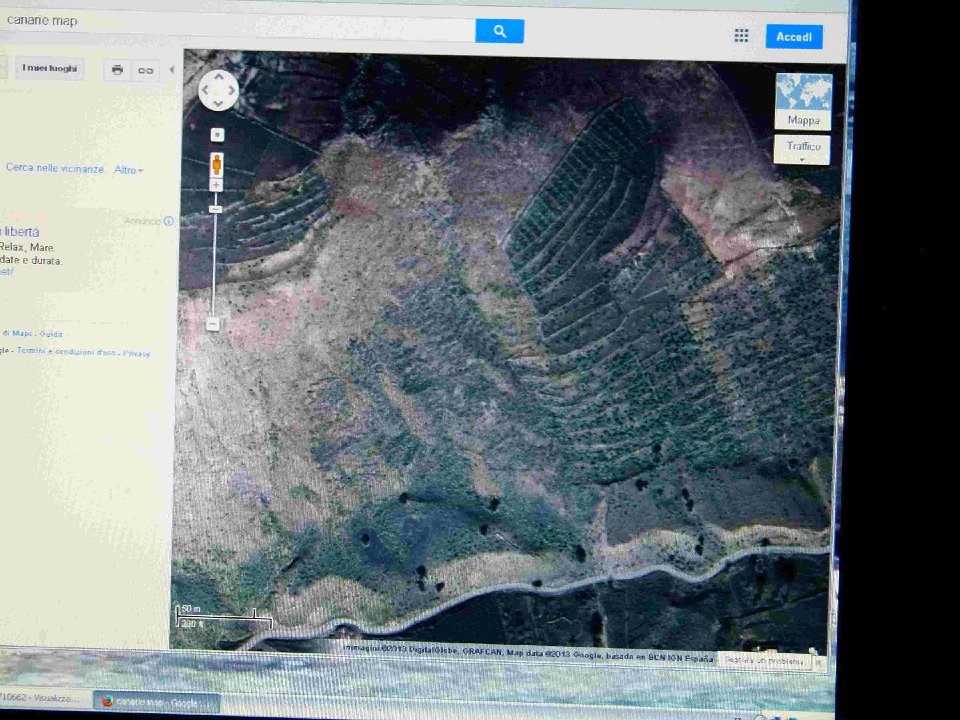
Task: Open the Google apps grid
Action: [741, 36]
